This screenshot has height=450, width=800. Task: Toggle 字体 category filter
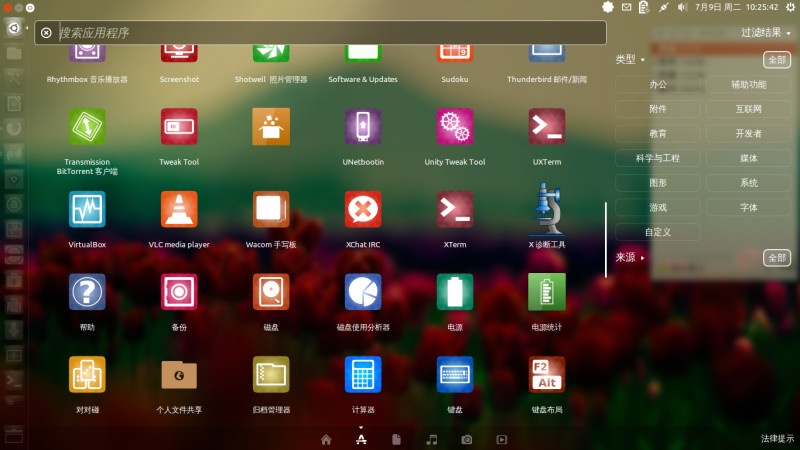coord(748,208)
